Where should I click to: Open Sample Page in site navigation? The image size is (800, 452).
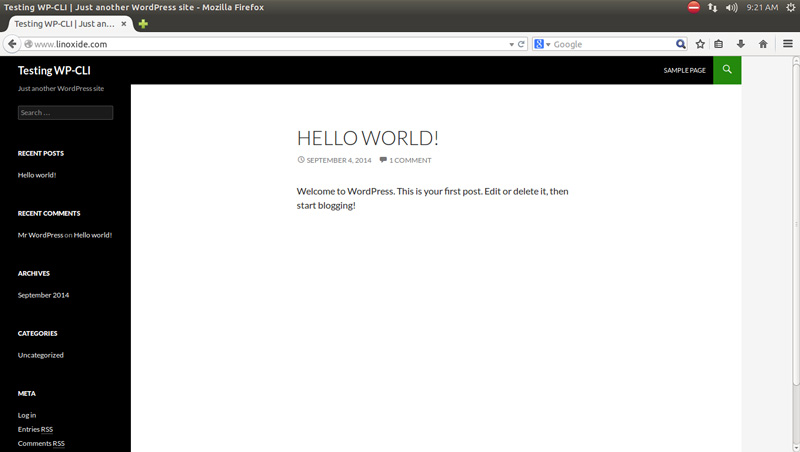[x=684, y=70]
